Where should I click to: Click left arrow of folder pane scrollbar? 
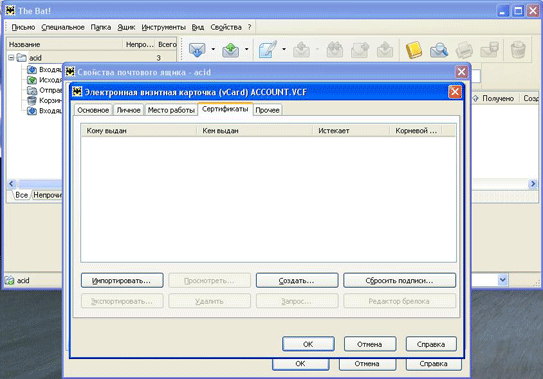tap(11, 184)
